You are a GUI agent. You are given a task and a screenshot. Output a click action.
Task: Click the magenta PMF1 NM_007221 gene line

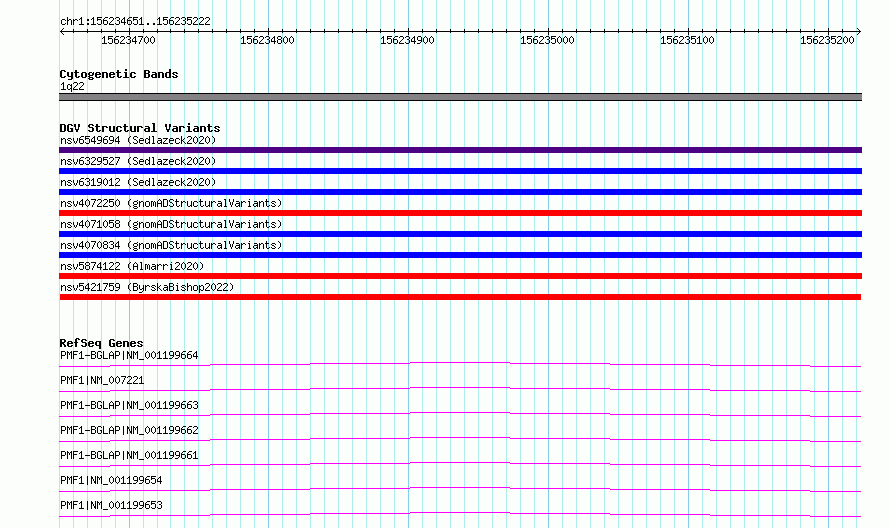[x=460, y=389]
